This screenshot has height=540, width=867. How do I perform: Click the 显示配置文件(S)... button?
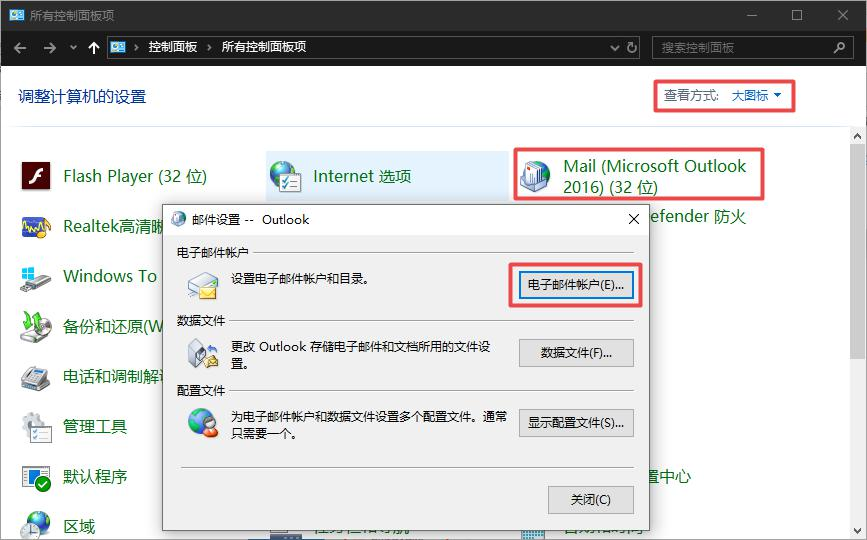(575, 422)
